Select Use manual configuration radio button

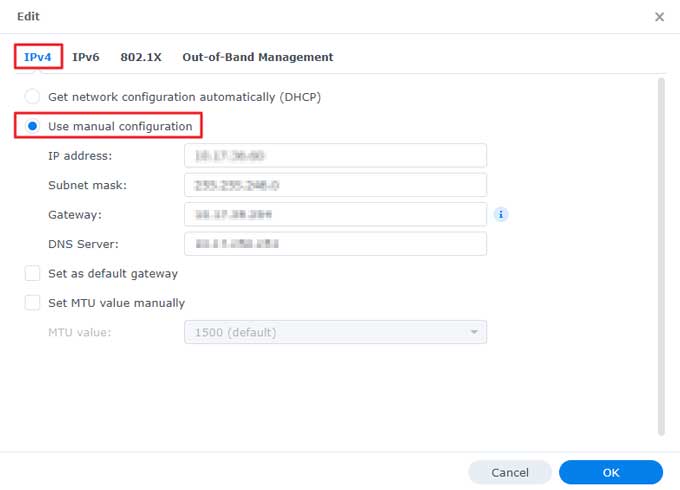click(32, 126)
